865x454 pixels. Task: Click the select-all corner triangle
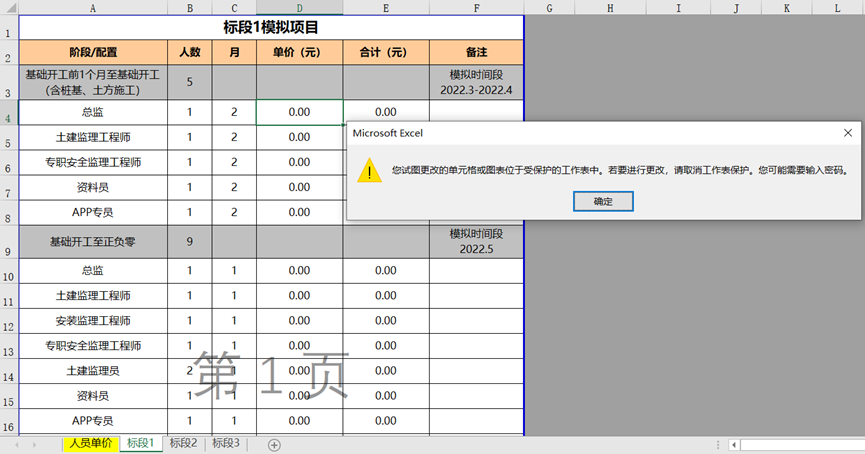(x=10, y=8)
